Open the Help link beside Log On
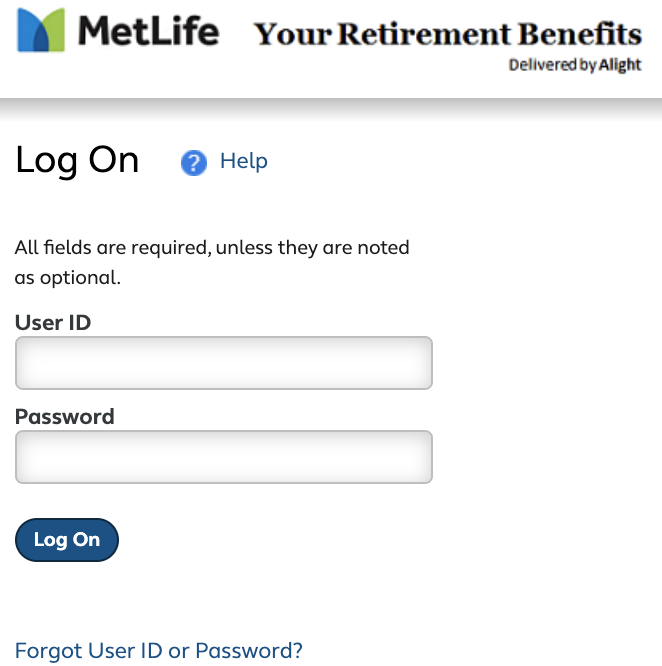The width and height of the screenshot is (662, 666). [244, 161]
